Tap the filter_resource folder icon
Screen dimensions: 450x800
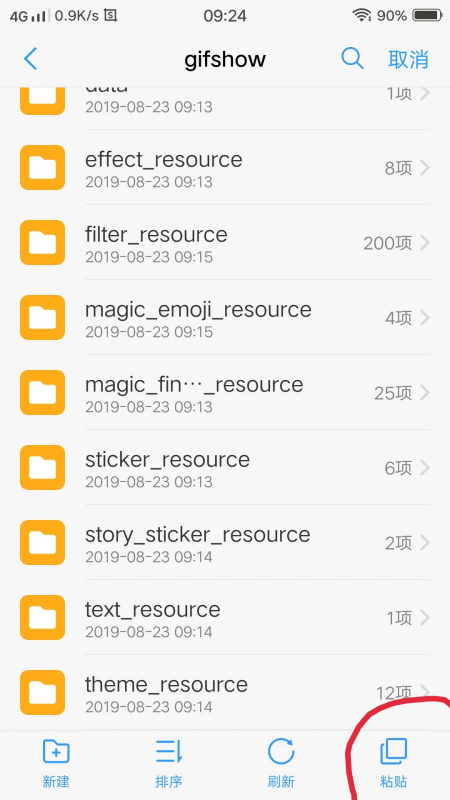pos(42,242)
